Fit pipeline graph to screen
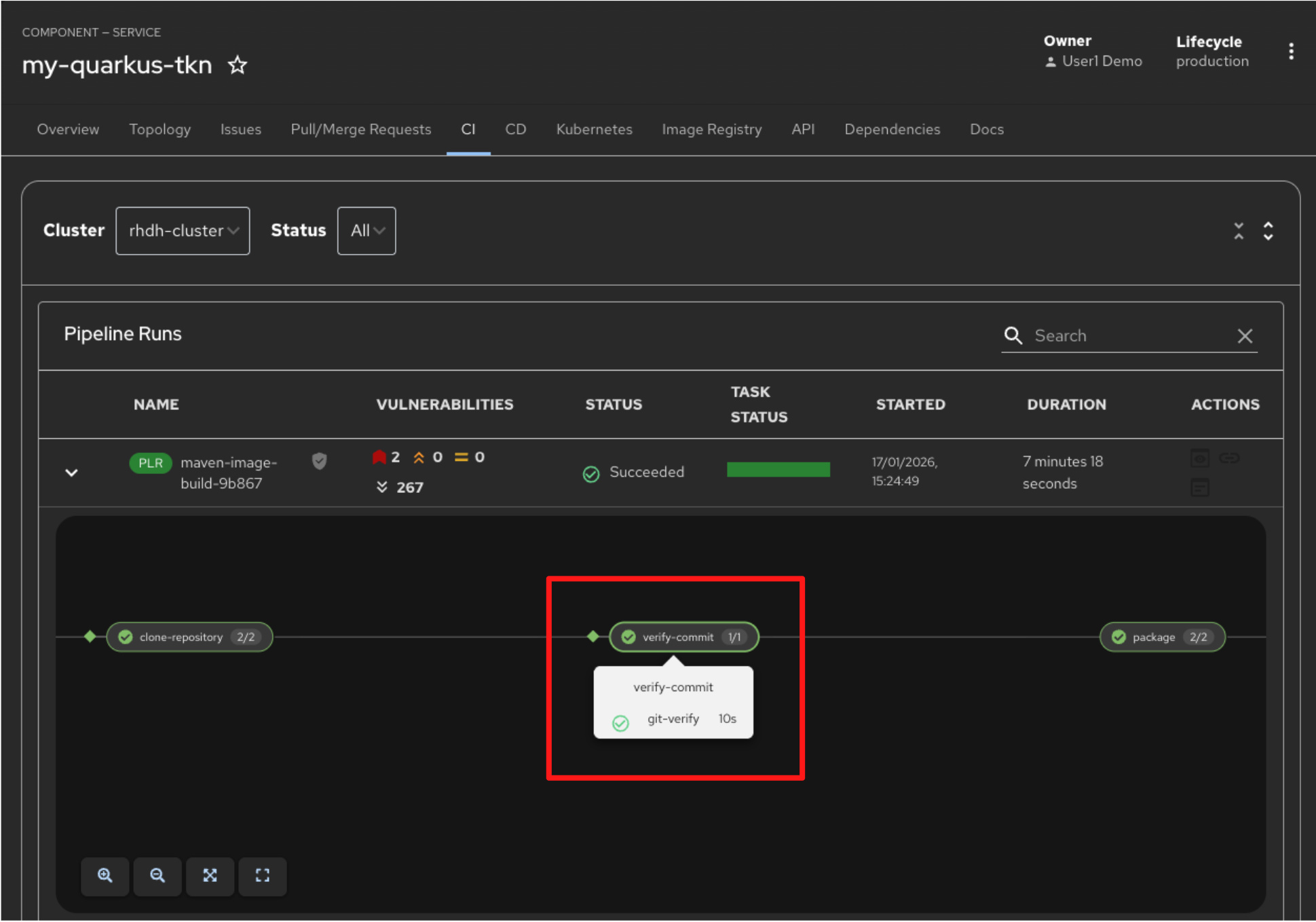 pos(210,875)
